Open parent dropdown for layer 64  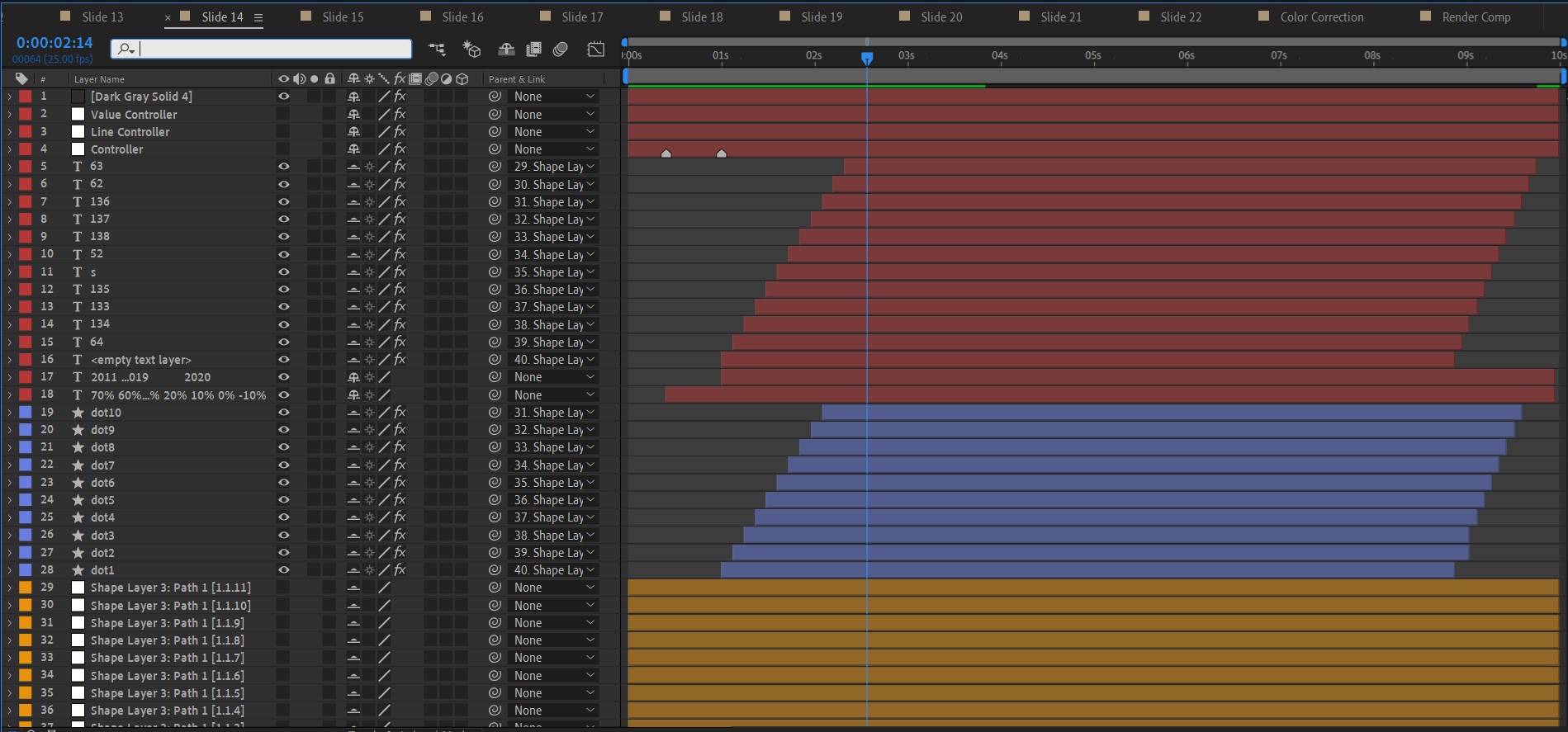553,342
